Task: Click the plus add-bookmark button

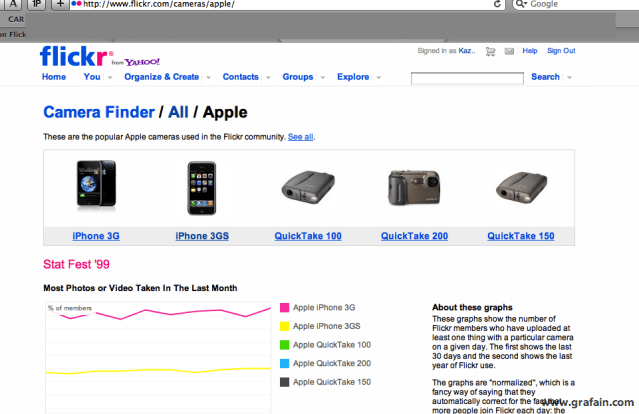Action: coord(60,4)
